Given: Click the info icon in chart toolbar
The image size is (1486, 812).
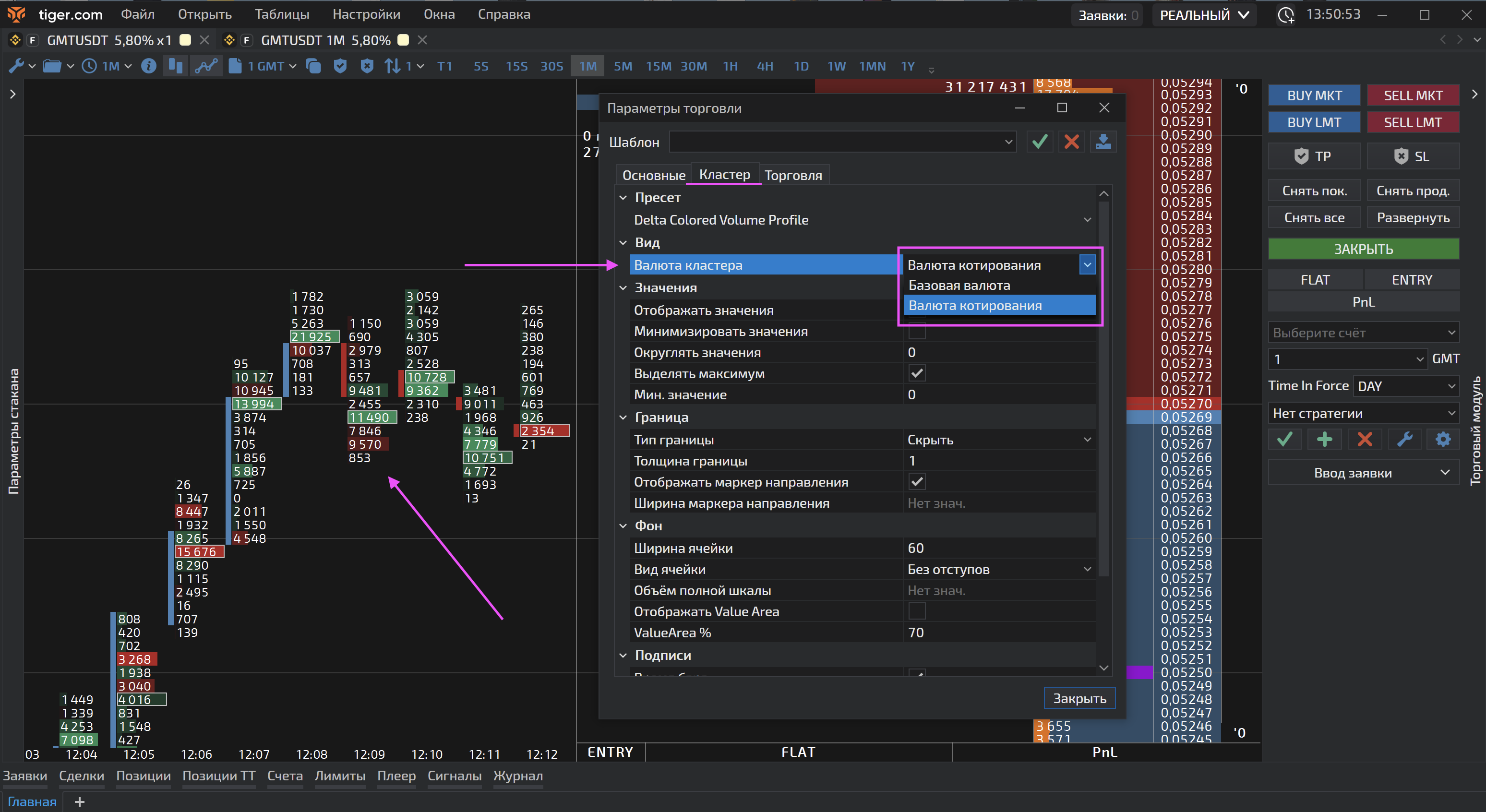Looking at the screenshot, I should 149,66.
